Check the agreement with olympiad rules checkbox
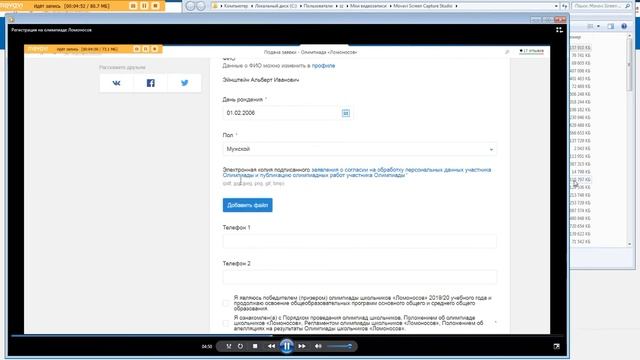Screen dimensions: 640x360 (x=226, y=323)
